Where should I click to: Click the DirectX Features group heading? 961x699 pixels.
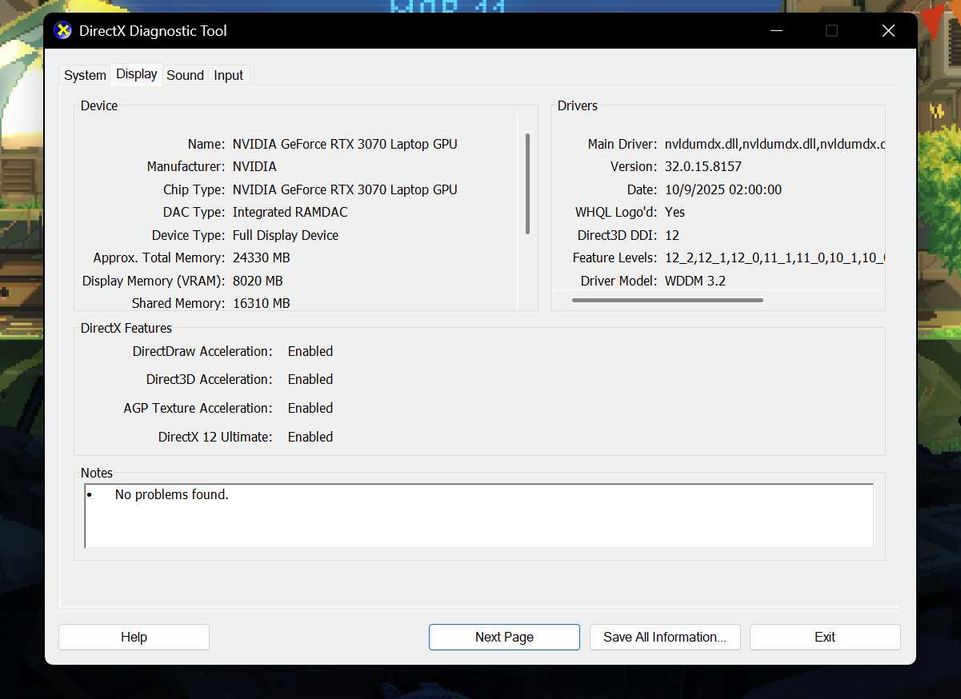pos(126,328)
